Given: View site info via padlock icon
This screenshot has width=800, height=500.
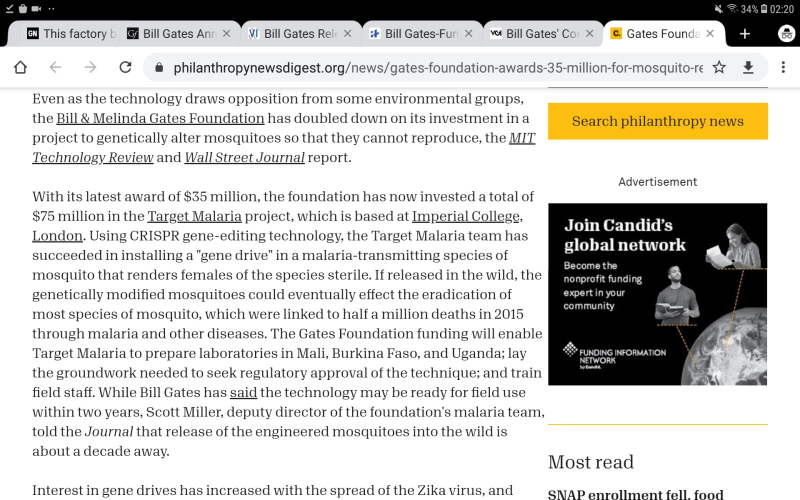Looking at the screenshot, I should [x=159, y=67].
